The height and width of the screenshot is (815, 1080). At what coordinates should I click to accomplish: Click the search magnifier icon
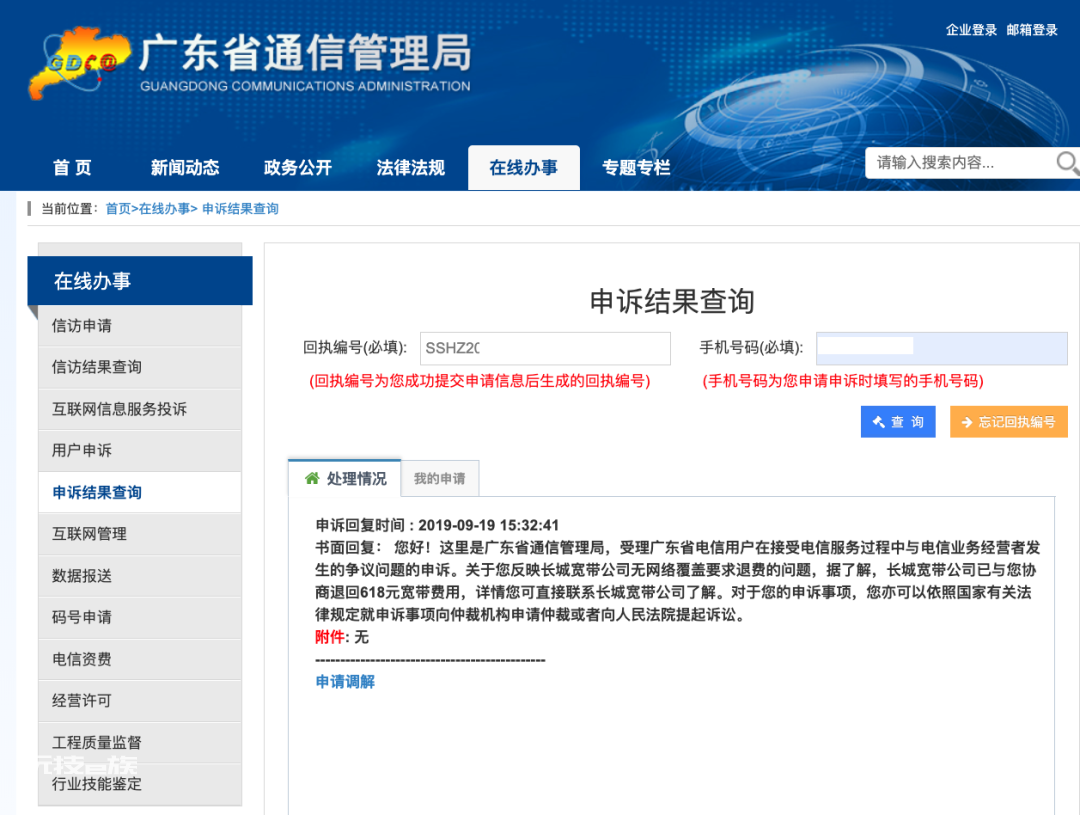1067,163
